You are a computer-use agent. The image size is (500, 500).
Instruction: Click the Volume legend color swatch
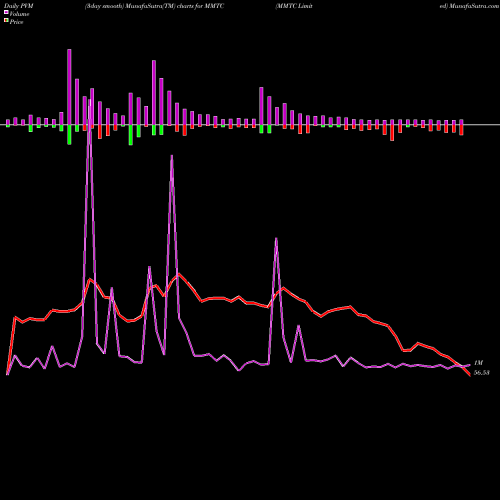[6, 12]
